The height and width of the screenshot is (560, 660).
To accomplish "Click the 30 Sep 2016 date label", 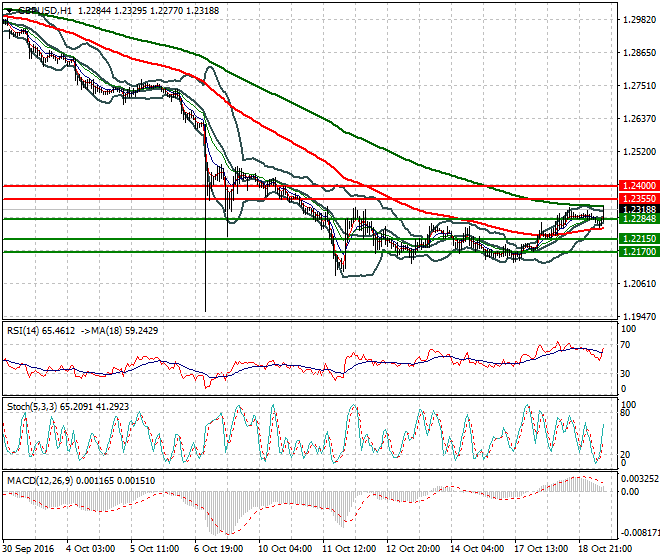I will click(29, 549).
